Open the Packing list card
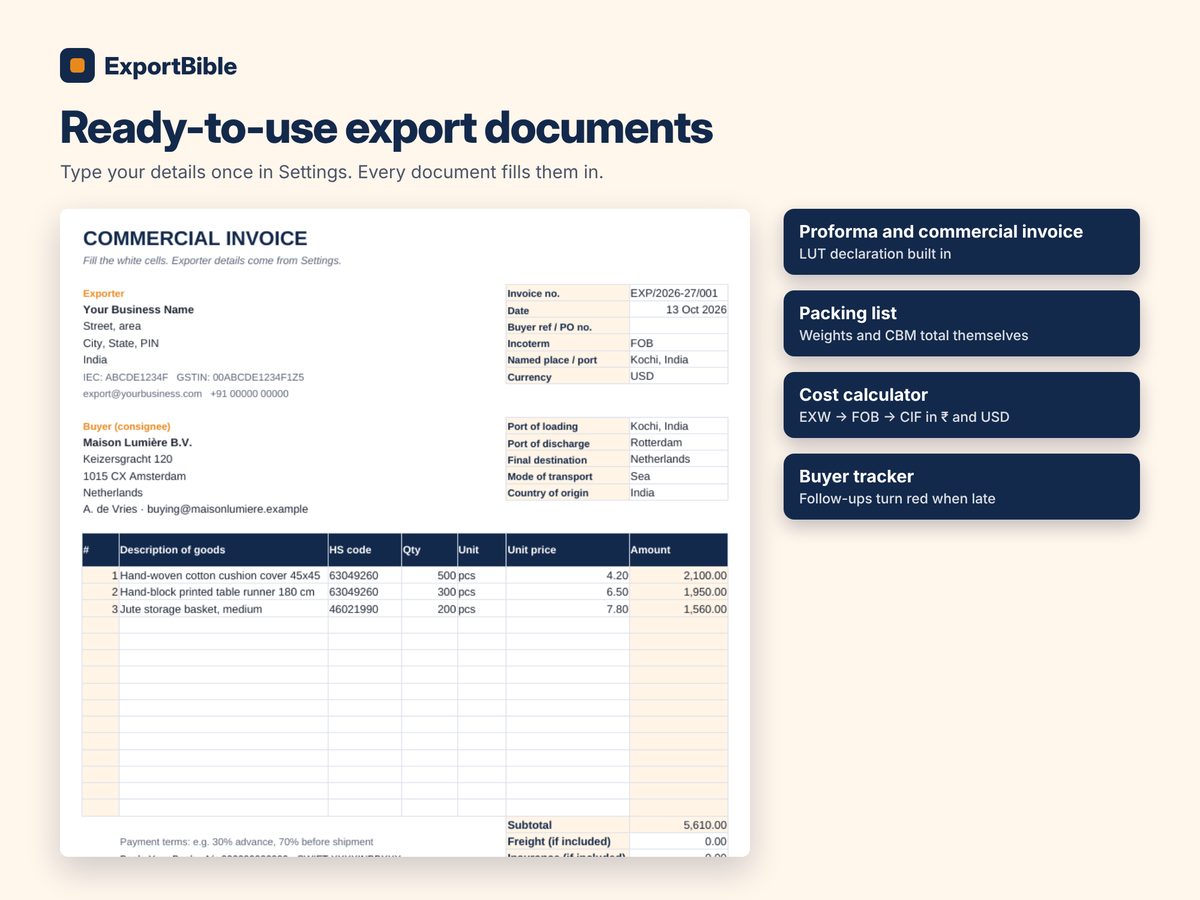 [961, 323]
